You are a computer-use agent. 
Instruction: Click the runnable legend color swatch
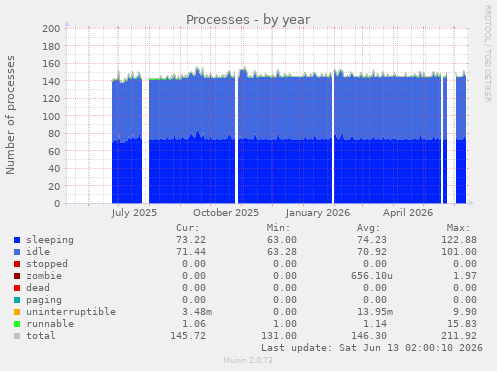pos(17,324)
